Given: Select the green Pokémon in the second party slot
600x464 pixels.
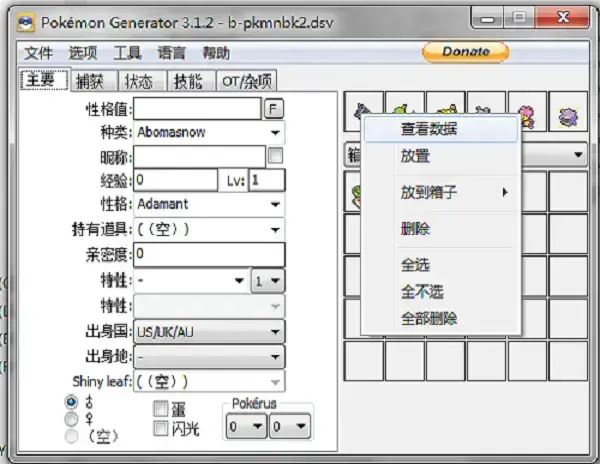Looking at the screenshot, I should tap(404, 109).
